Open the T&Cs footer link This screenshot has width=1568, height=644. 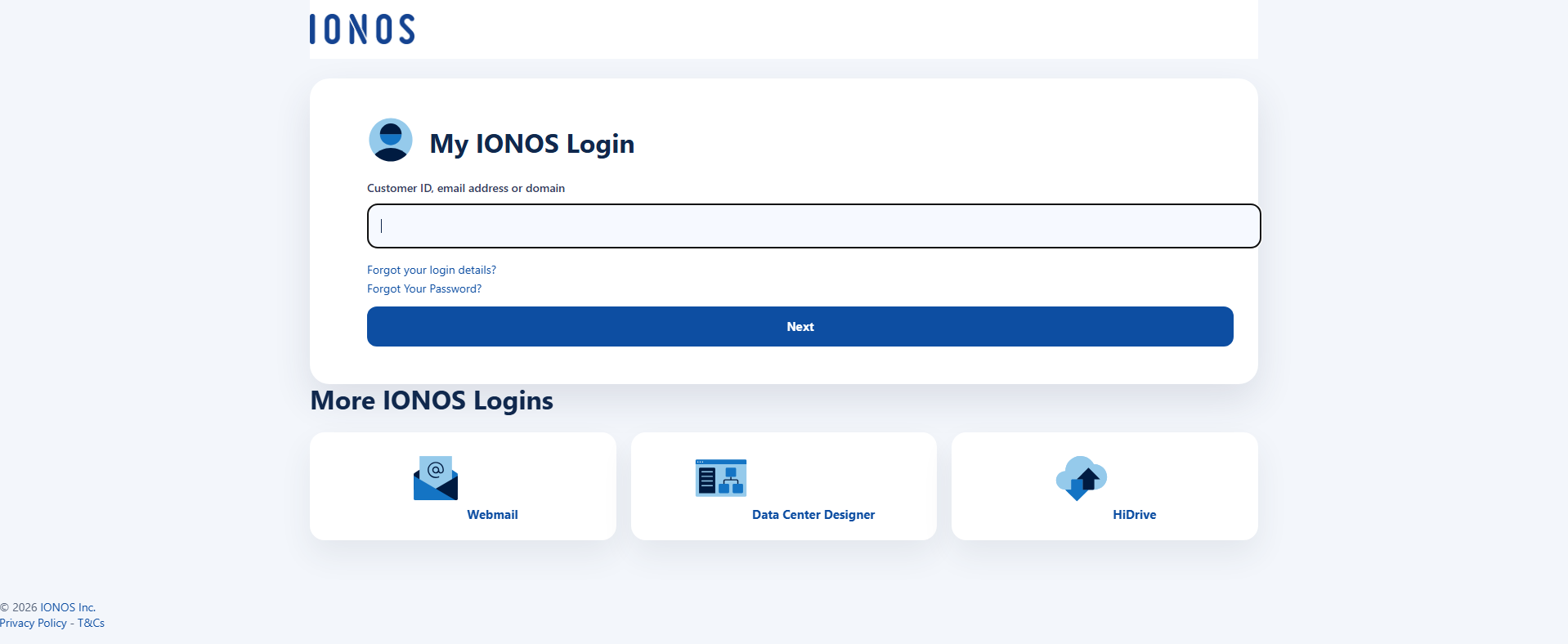click(91, 623)
